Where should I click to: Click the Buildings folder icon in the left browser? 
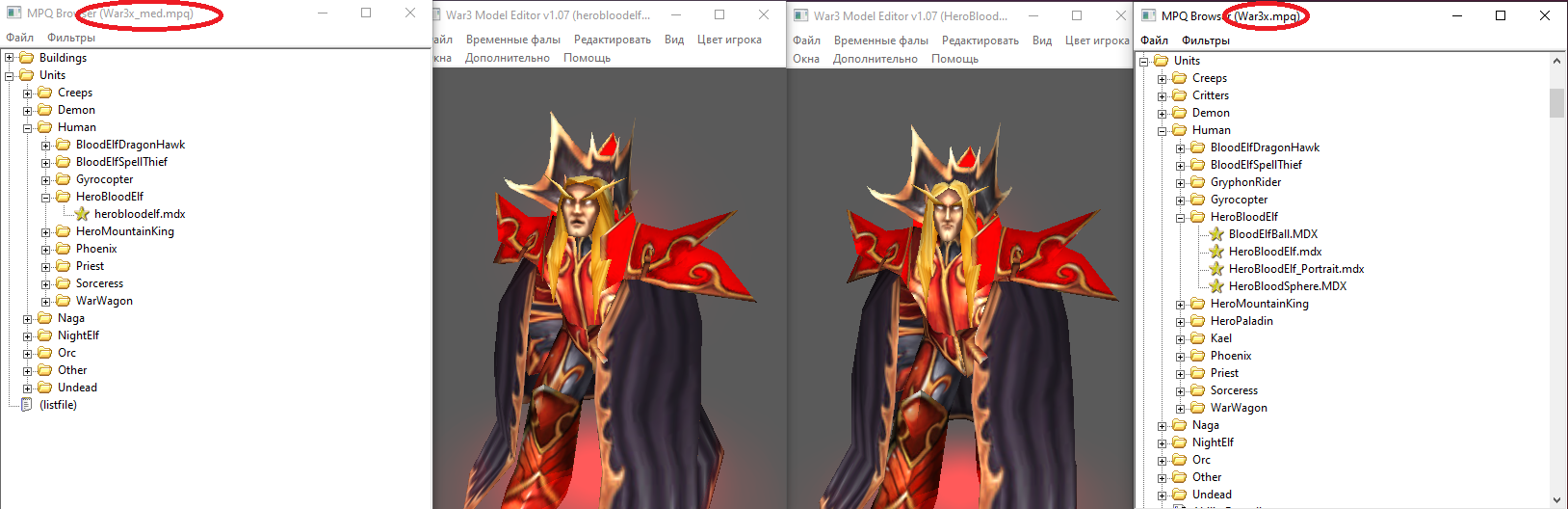(x=27, y=58)
